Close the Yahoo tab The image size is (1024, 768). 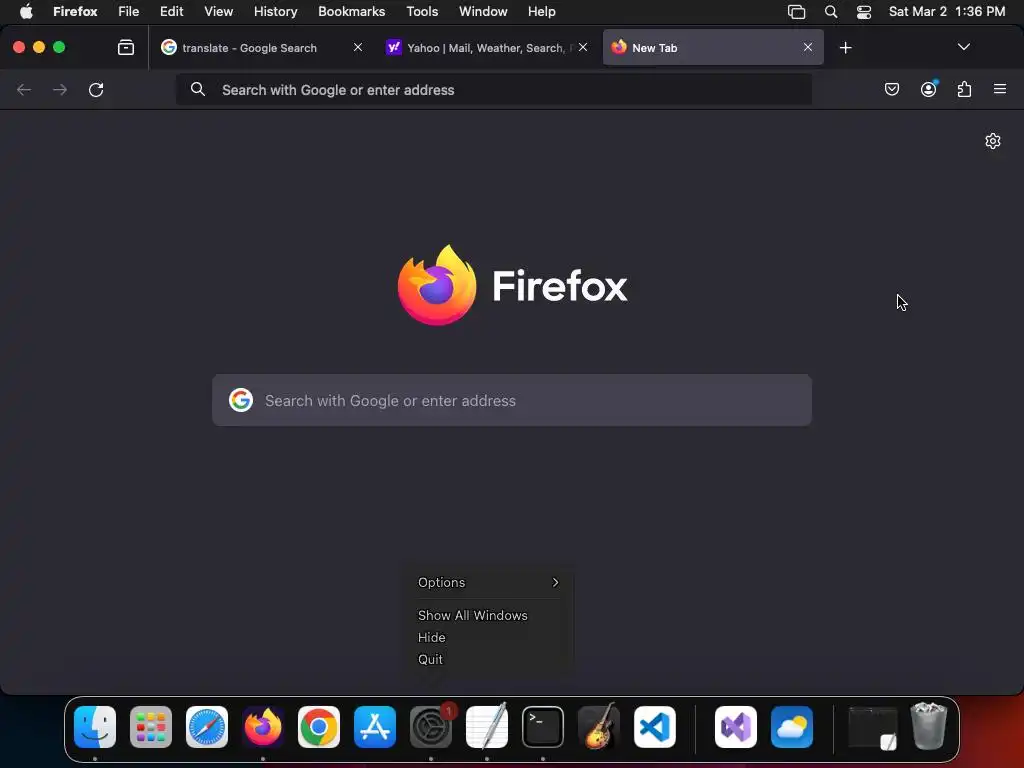583,47
